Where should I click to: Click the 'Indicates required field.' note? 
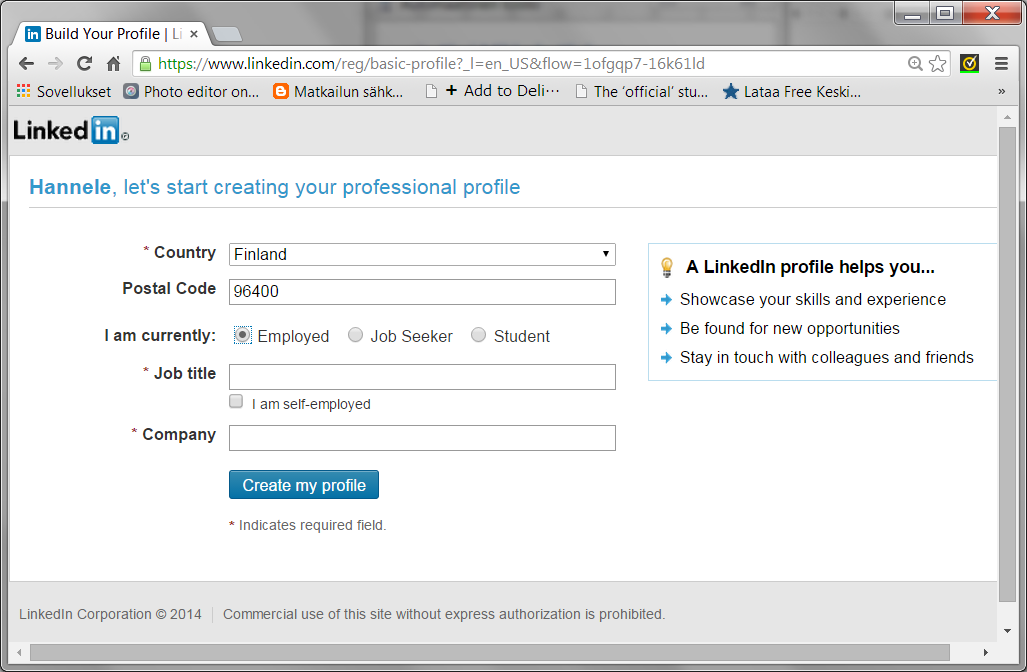[312, 525]
